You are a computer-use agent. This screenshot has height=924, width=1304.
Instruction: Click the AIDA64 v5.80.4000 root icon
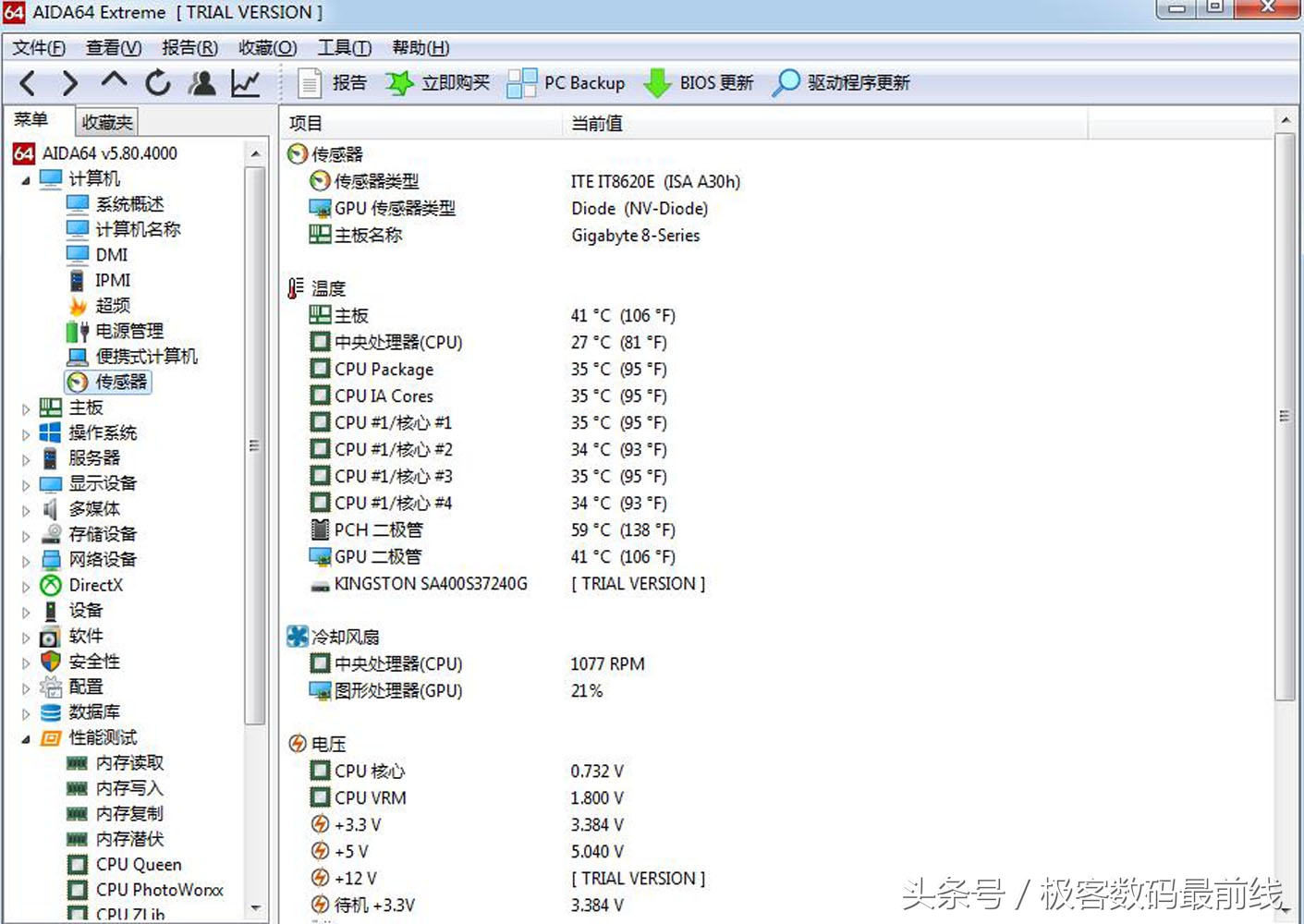(x=24, y=153)
